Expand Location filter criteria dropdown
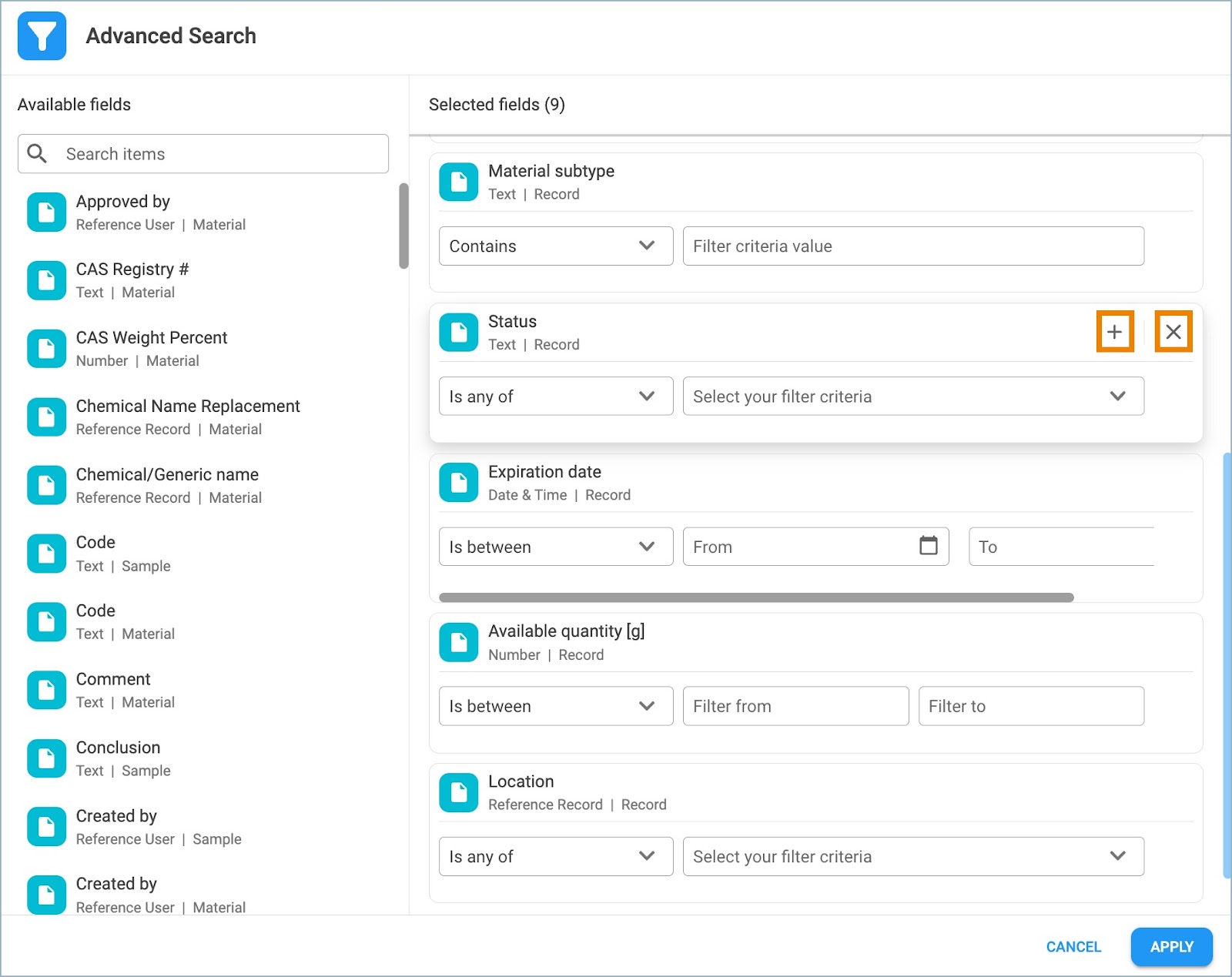Viewport: 1232px width, 977px height. (x=912, y=856)
